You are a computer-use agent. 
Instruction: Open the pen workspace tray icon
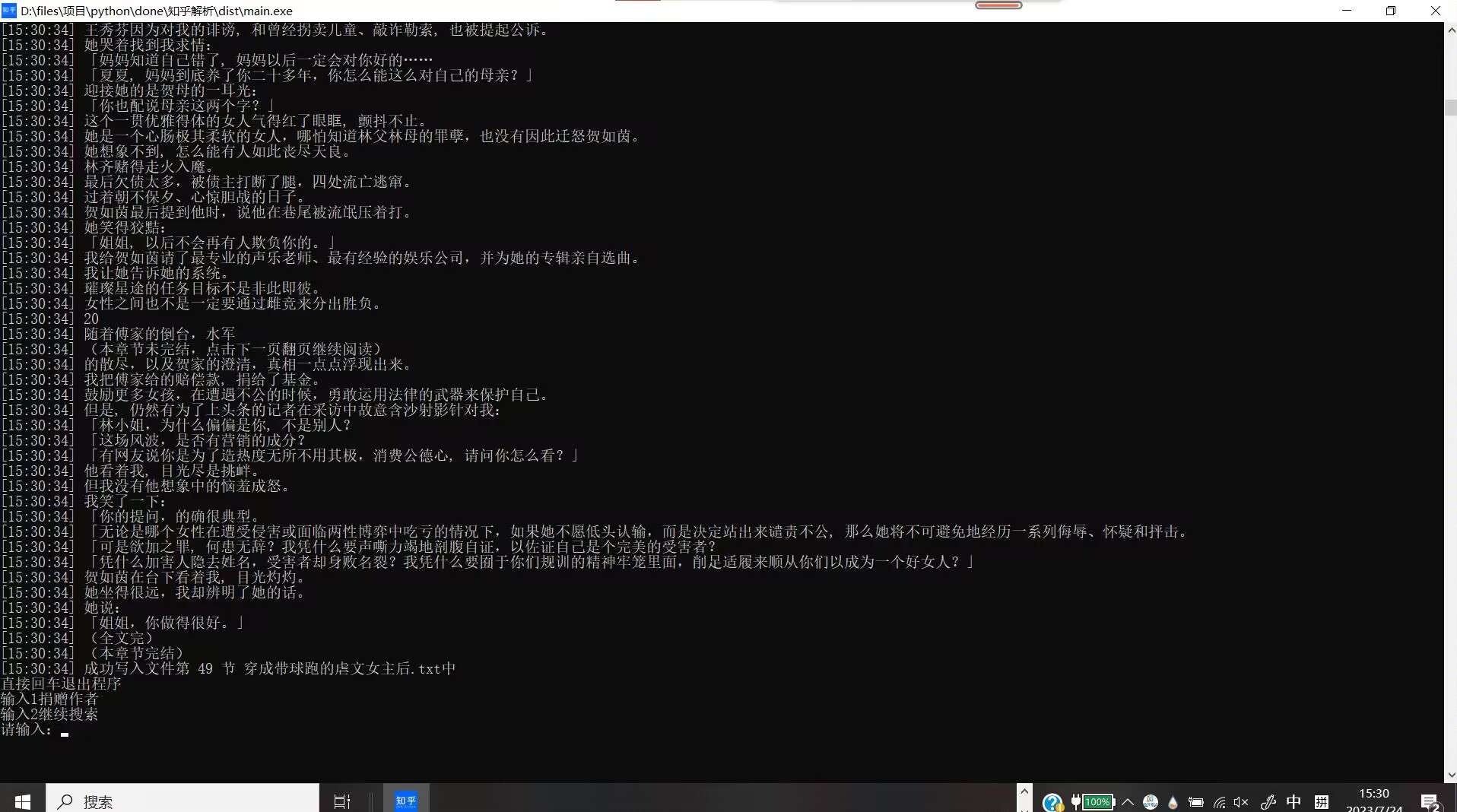[x=1268, y=801]
